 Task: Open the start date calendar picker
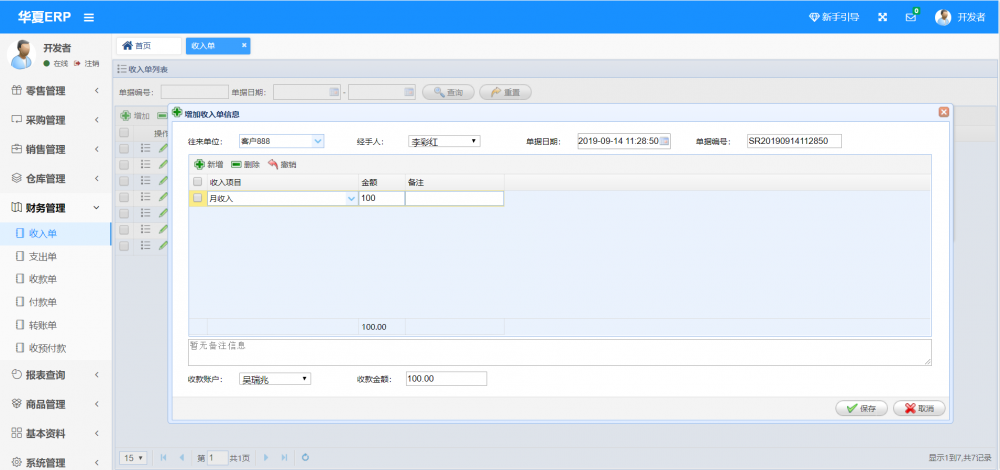(334, 92)
